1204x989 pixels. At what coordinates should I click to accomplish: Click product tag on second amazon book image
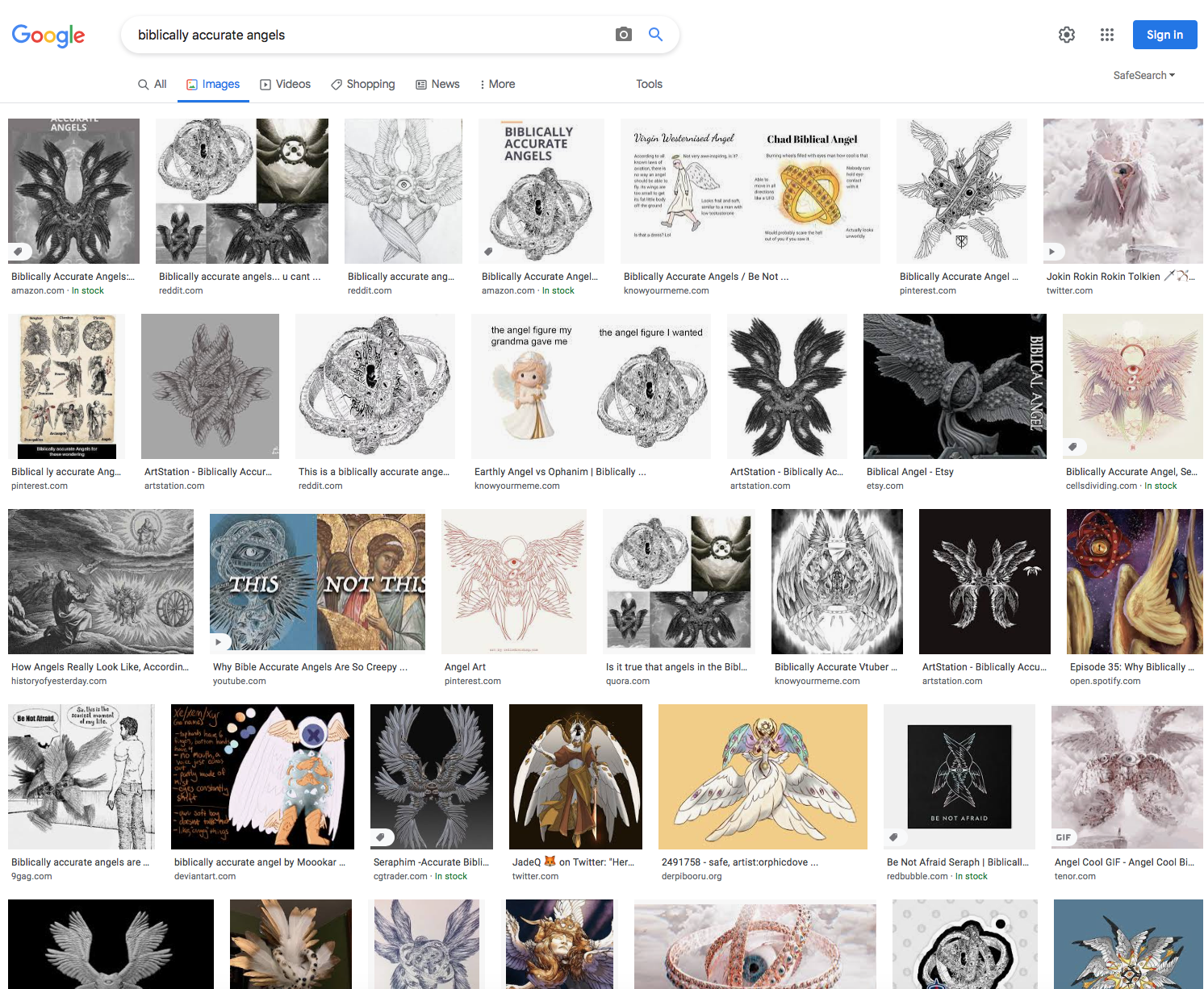point(489,252)
